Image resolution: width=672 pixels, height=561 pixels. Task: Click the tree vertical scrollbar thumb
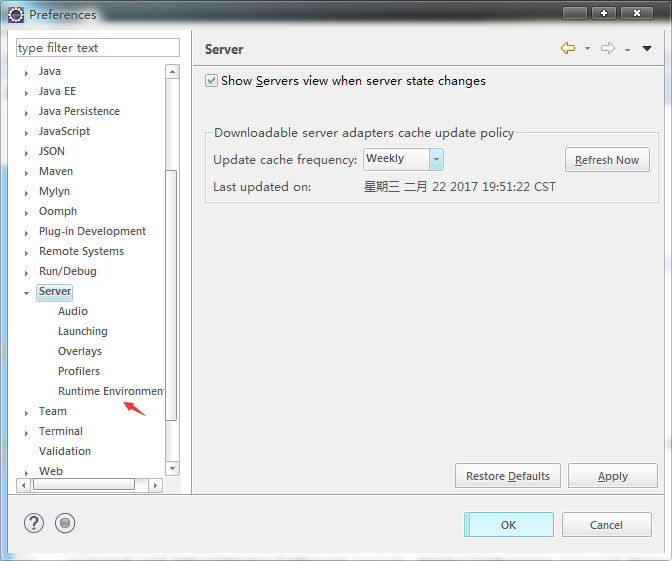click(x=171, y=295)
